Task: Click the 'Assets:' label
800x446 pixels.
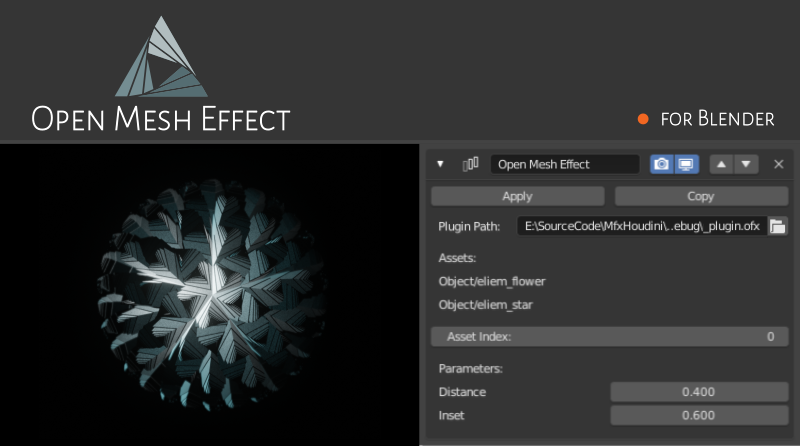Action: [457, 258]
